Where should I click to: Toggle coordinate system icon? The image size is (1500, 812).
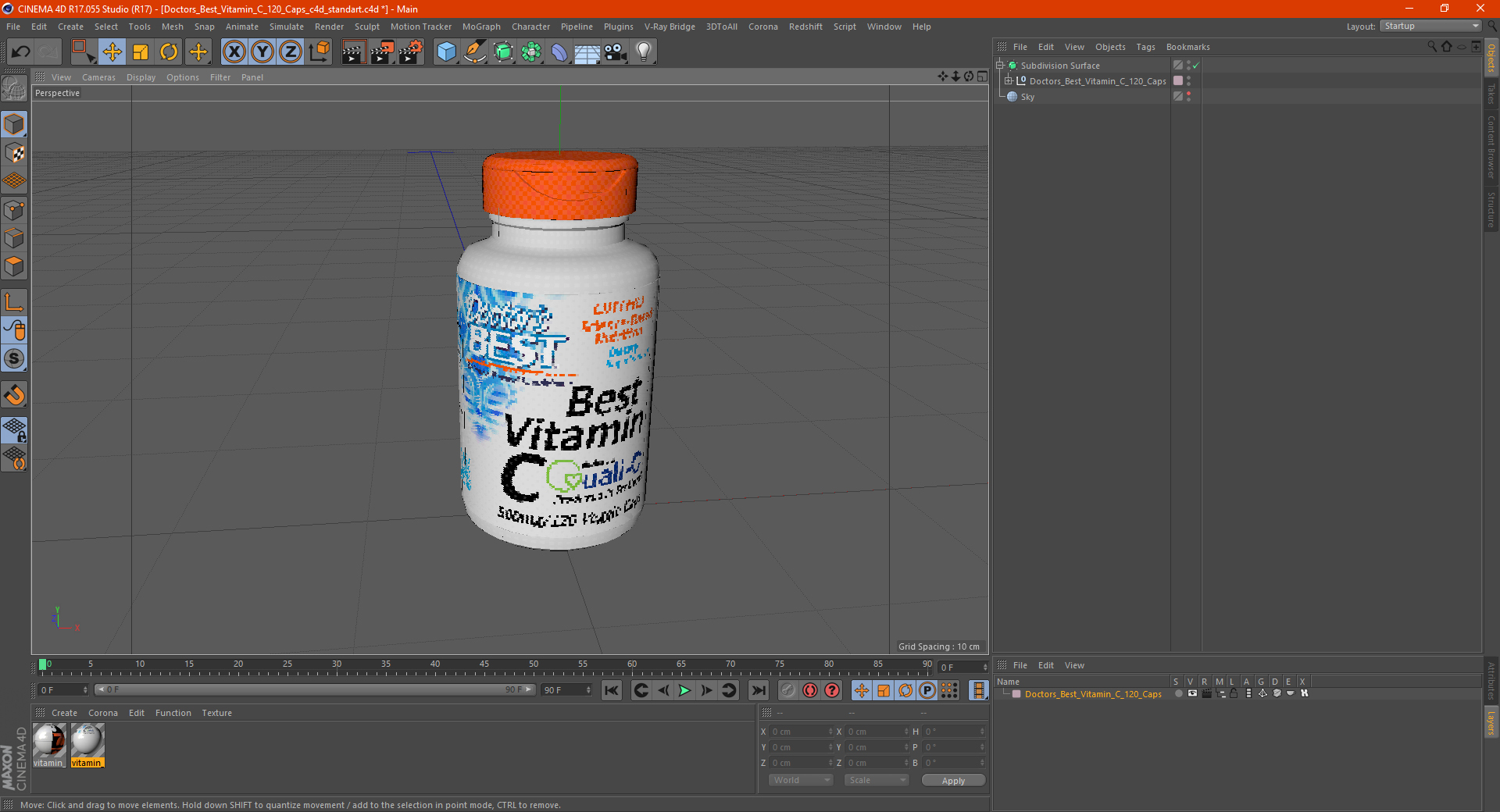coord(319,52)
